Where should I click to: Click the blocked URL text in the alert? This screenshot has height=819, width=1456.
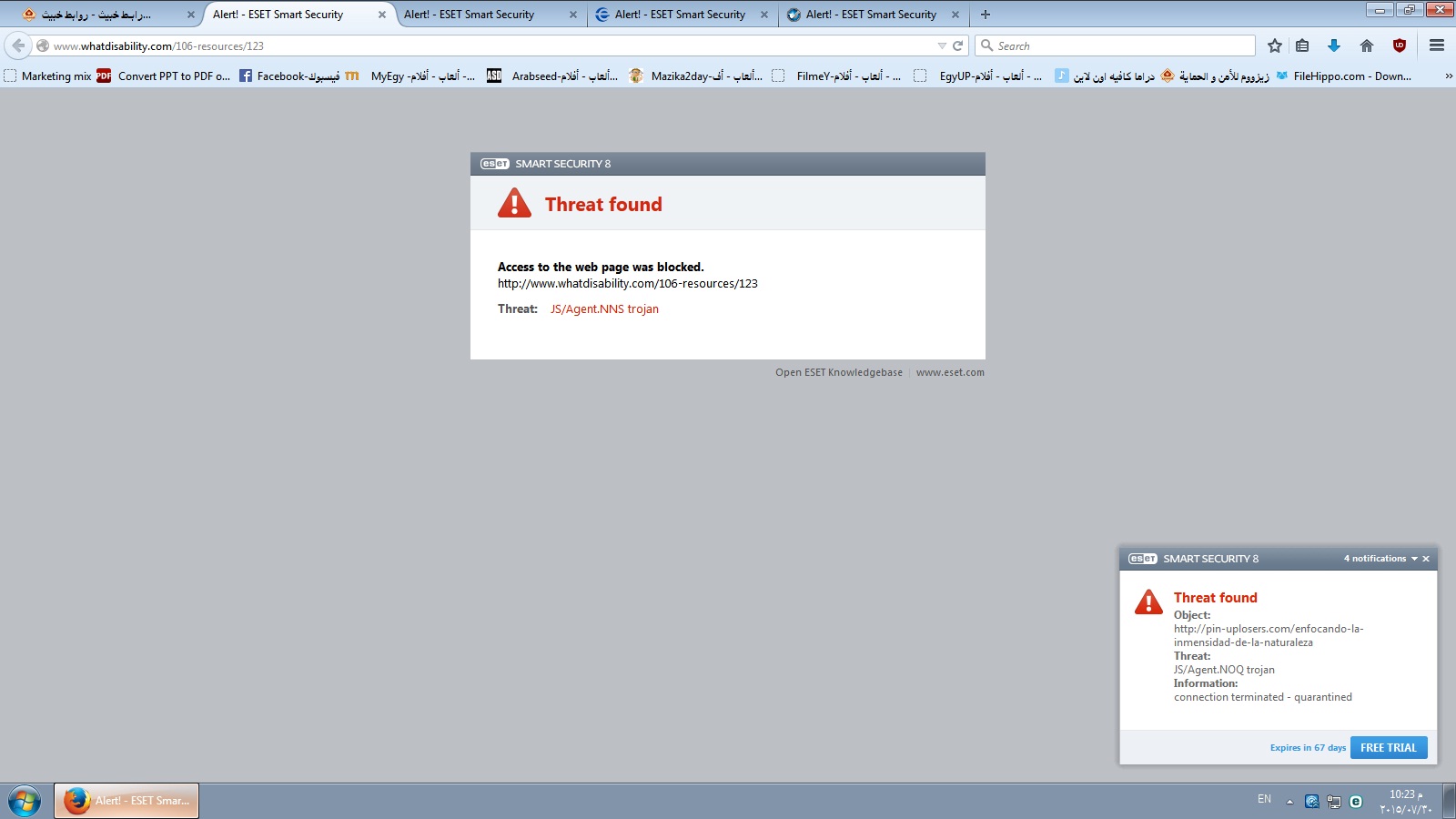click(x=628, y=284)
